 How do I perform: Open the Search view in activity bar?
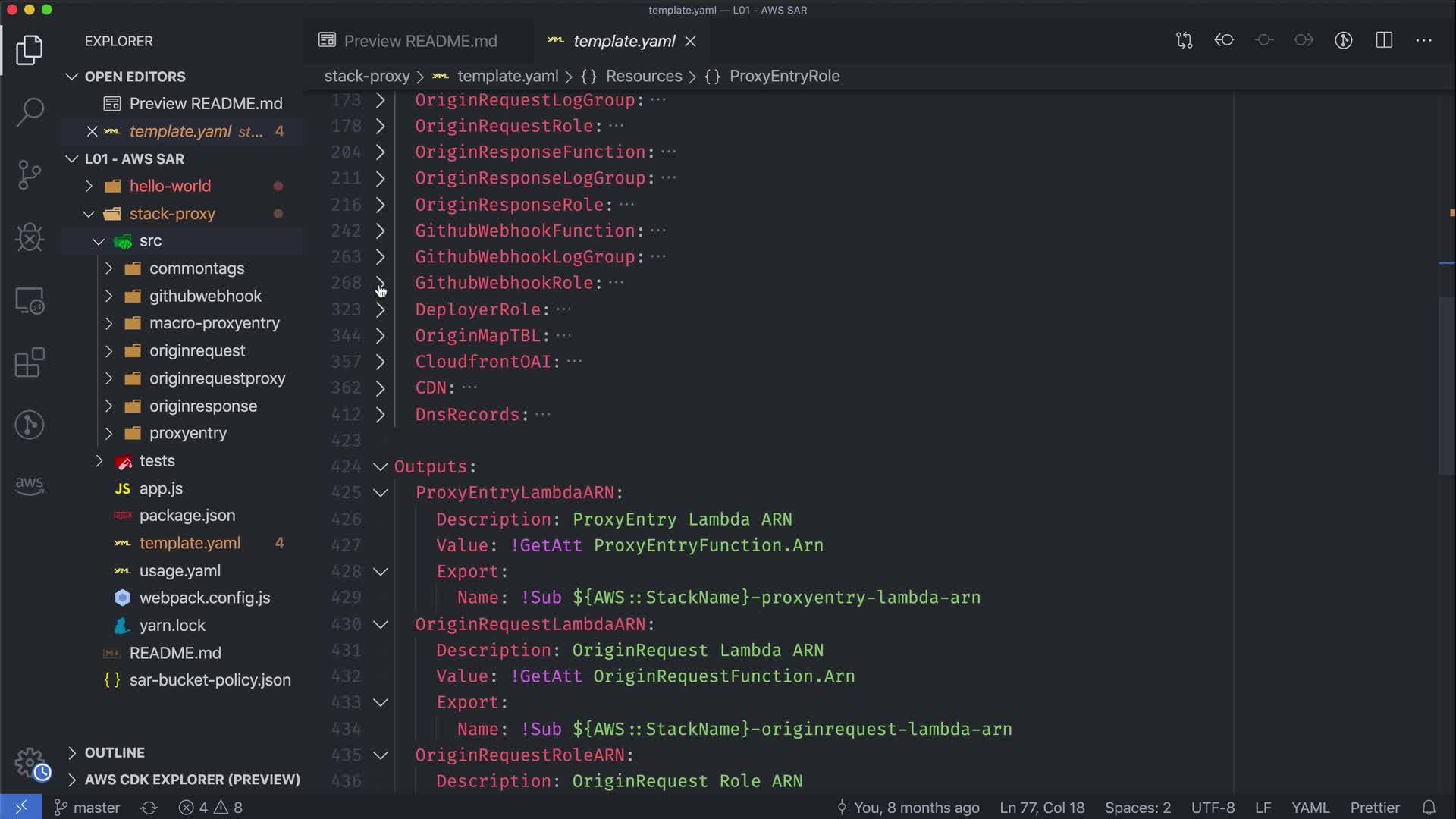click(30, 112)
